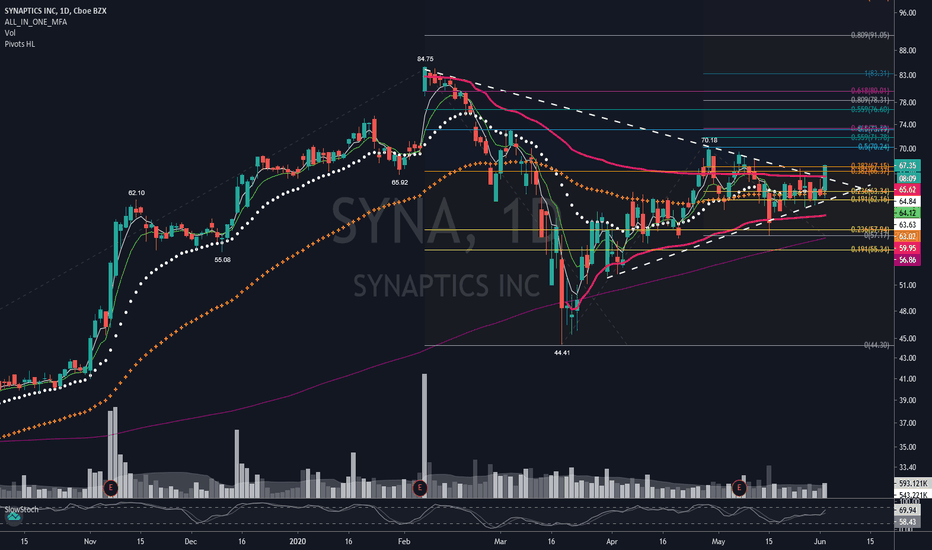Click the 33.40 price axis tick
This screenshot has width=932, height=550.
(x=908, y=467)
